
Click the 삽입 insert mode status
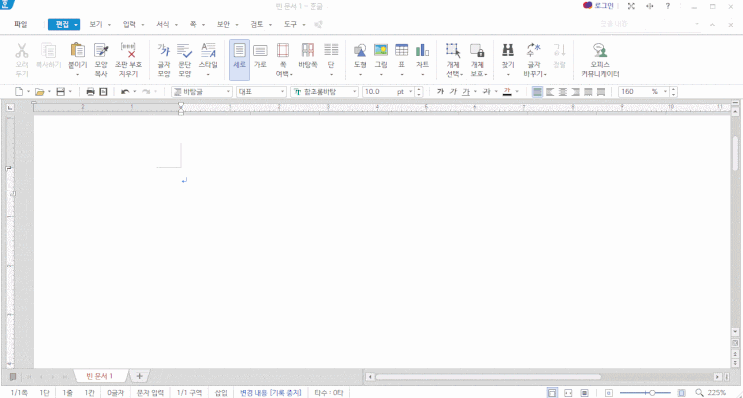tap(221, 393)
